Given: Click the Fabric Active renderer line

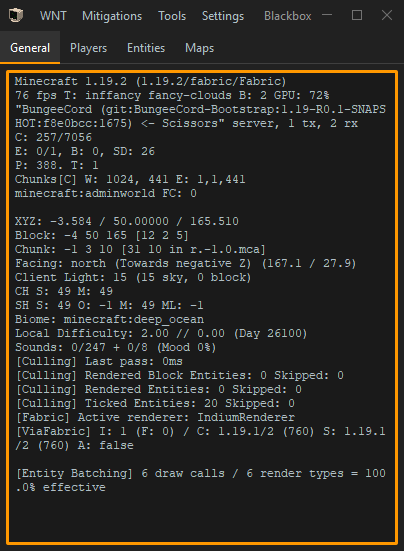Looking at the screenshot, I should (x=155, y=417).
